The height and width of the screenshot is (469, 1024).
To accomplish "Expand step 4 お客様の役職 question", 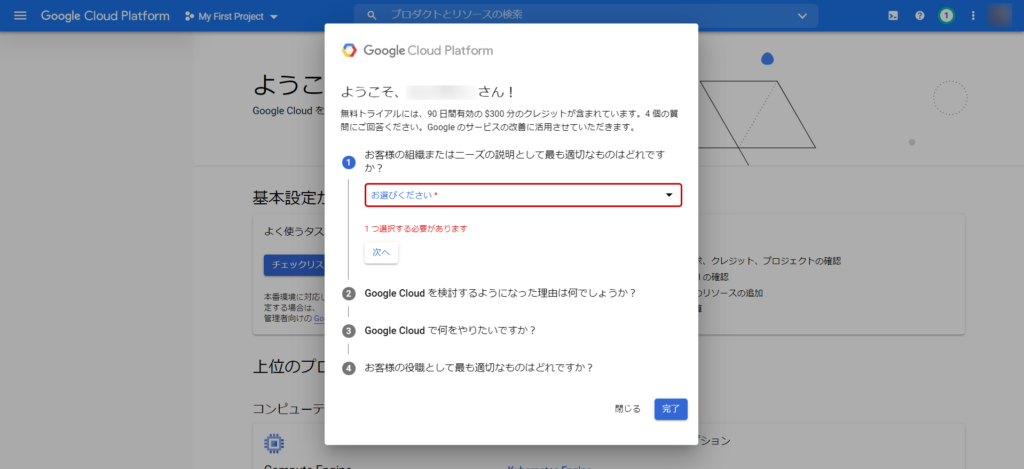I will pos(479,368).
